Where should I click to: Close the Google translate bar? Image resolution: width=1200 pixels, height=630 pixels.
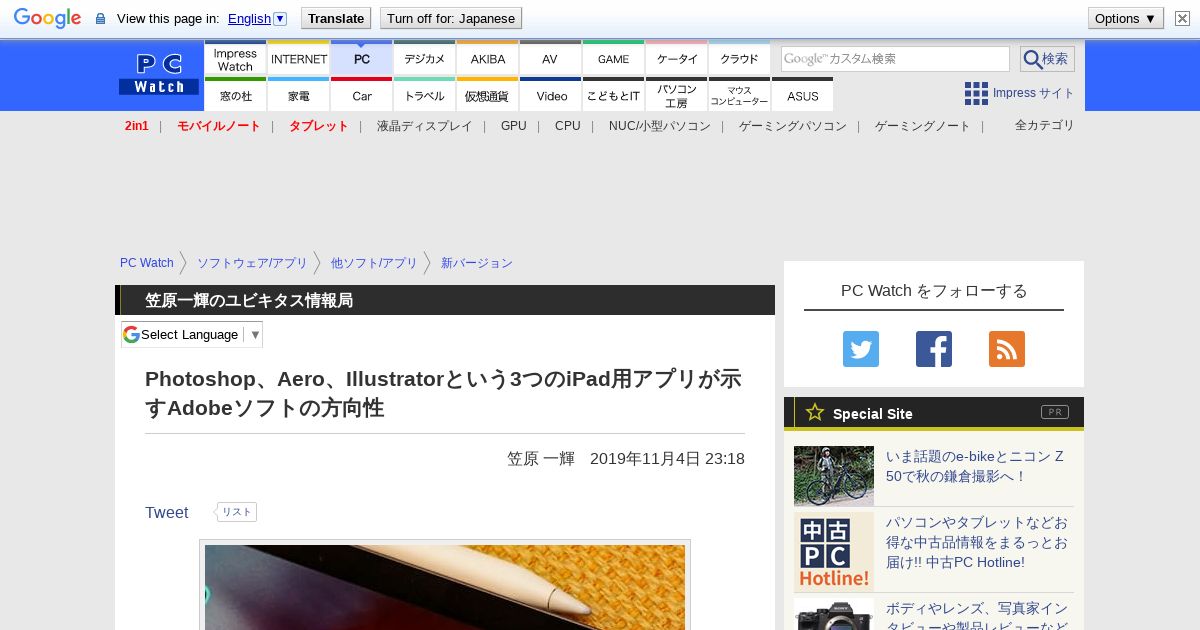(1183, 18)
